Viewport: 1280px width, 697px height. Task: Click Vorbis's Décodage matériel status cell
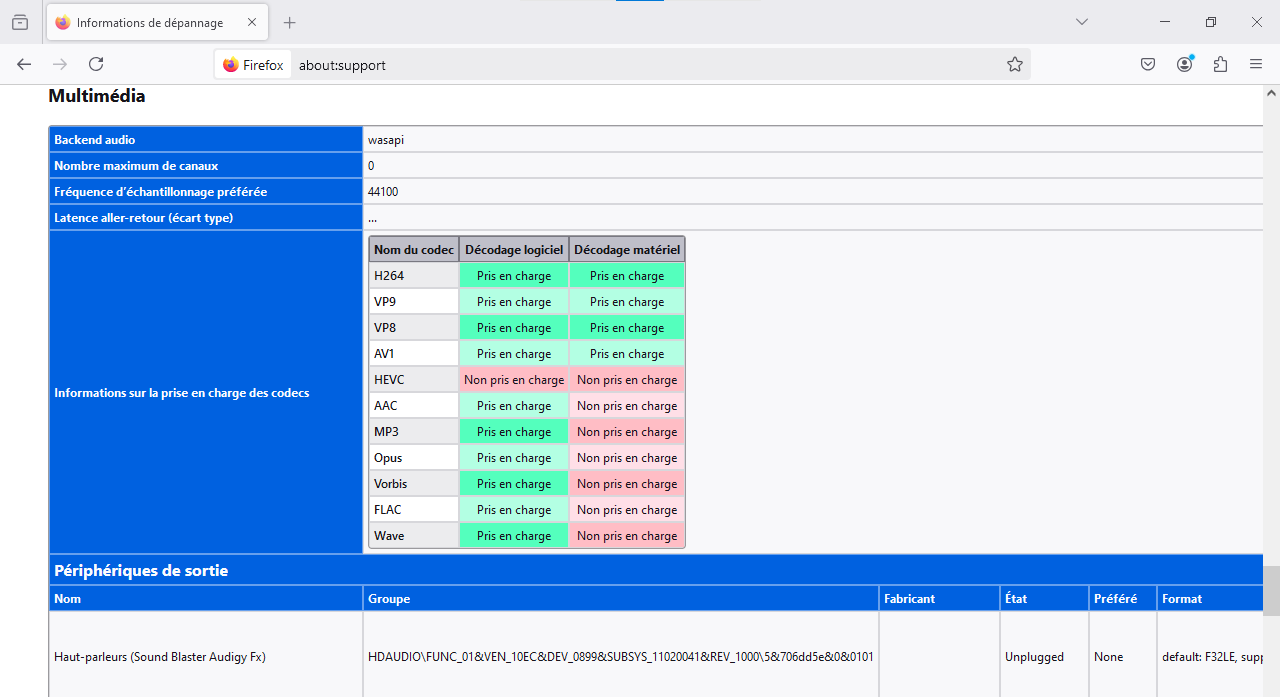(627, 484)
